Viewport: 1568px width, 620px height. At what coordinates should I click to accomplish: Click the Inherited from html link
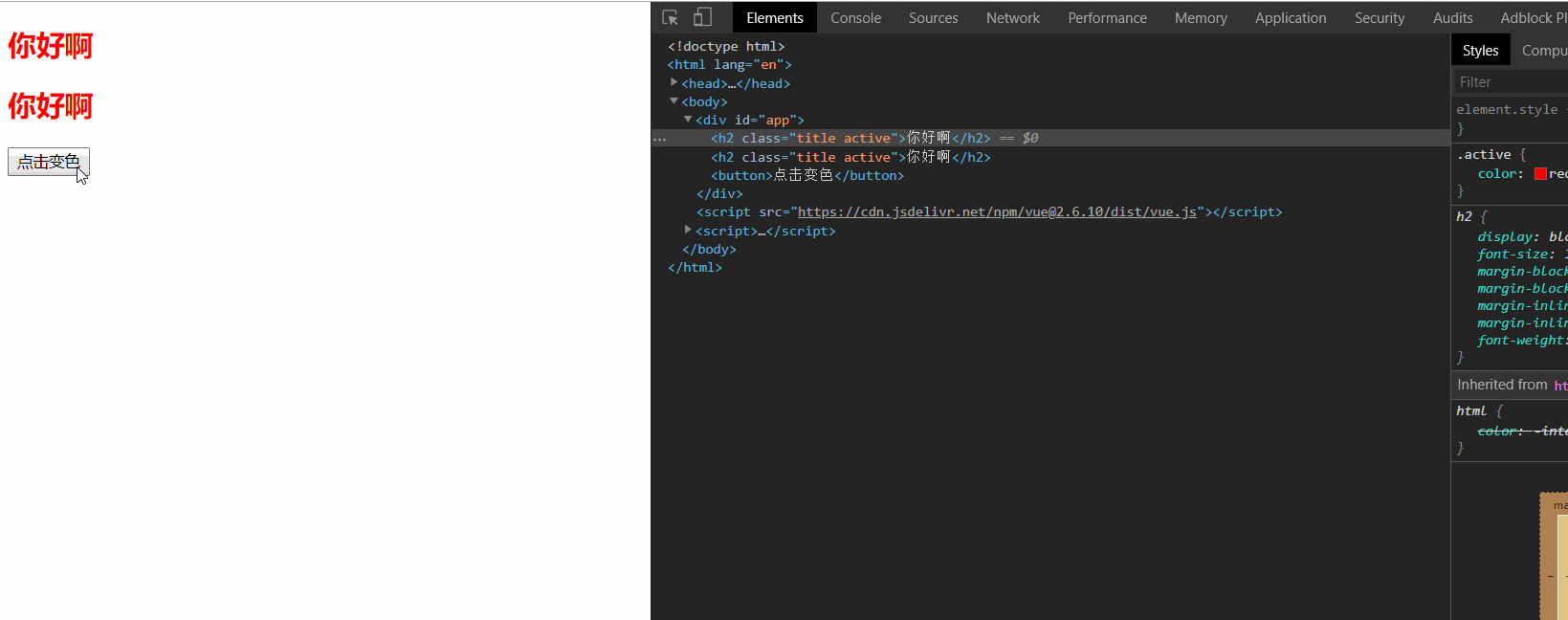(1560, 385)
